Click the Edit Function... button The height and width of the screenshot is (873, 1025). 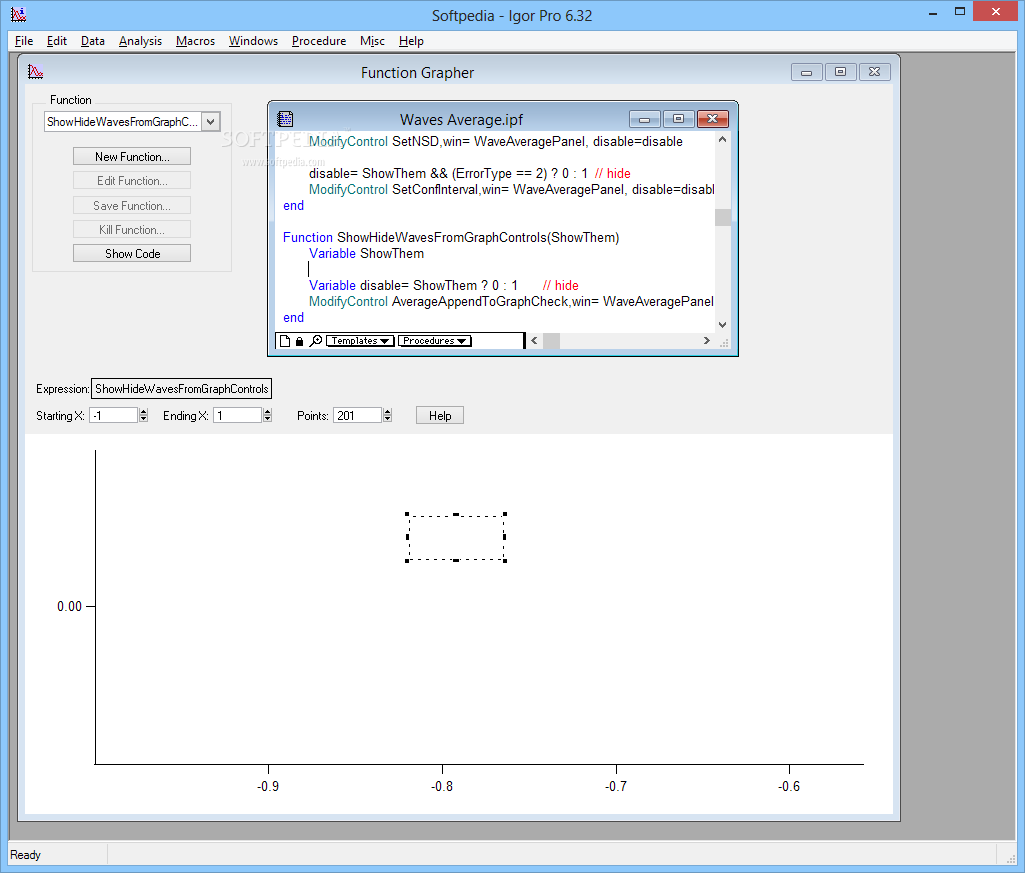coord(132,180)
